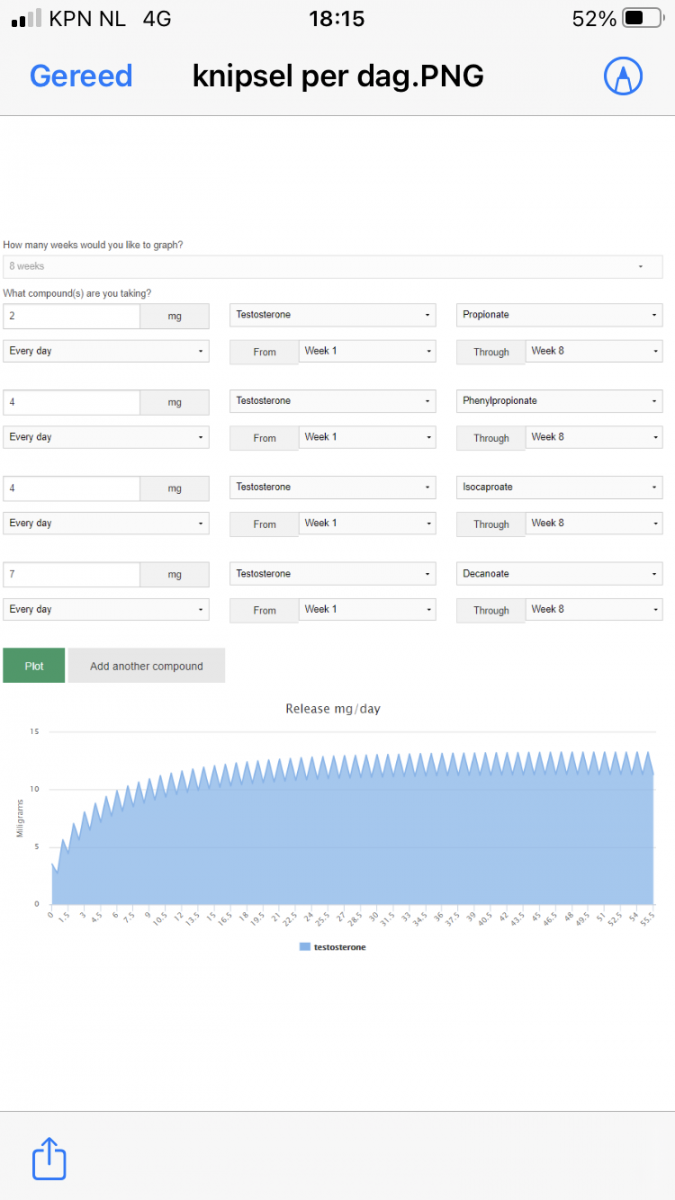Open the Isocaproate ester dropdown
Viewport: 675px width, 1200px height.
559,487
